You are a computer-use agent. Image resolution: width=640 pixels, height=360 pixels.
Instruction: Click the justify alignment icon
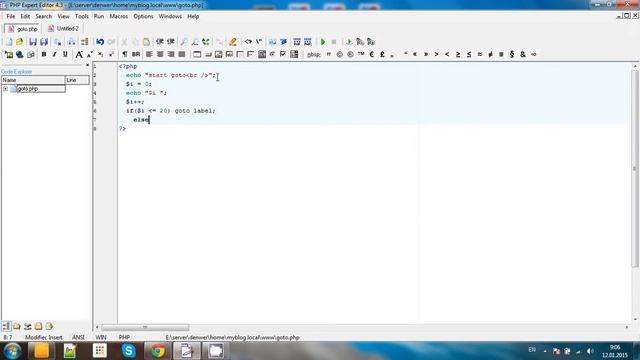point(182,54)
